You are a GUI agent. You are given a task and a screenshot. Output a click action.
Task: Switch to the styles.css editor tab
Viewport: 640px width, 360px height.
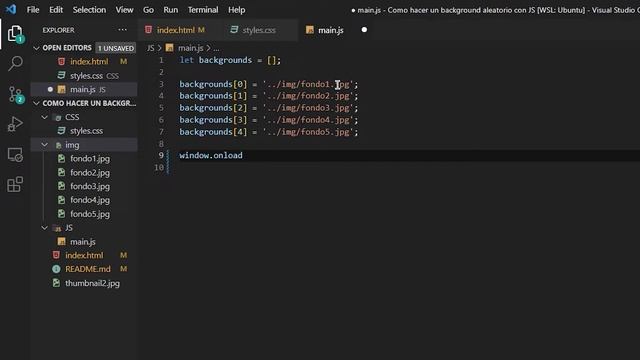click(259, 30)
